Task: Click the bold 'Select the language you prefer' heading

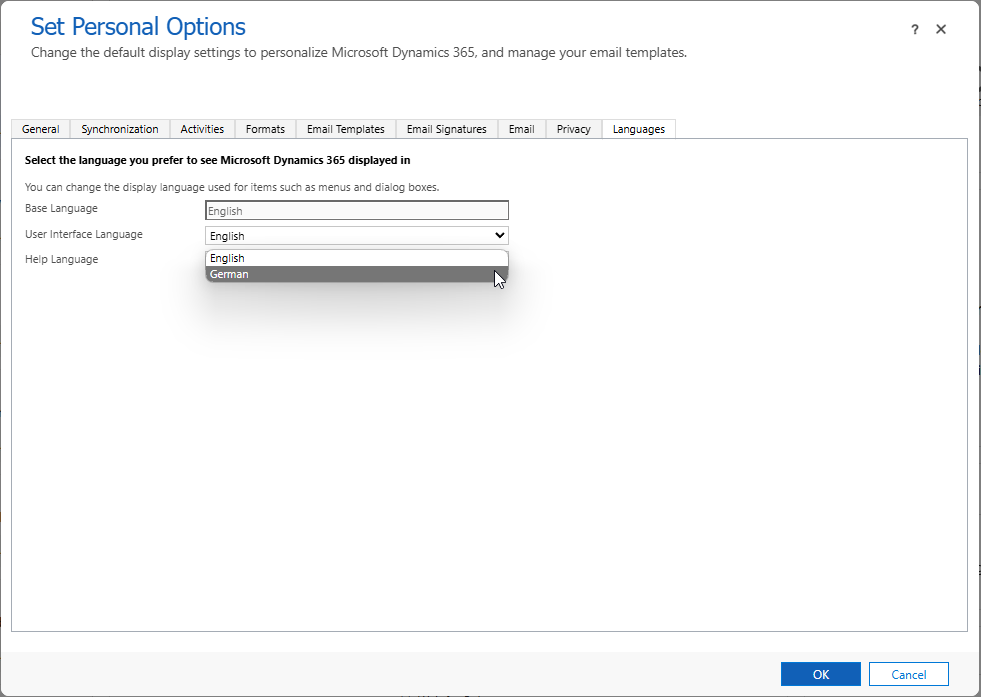Action: click(218, 160)
